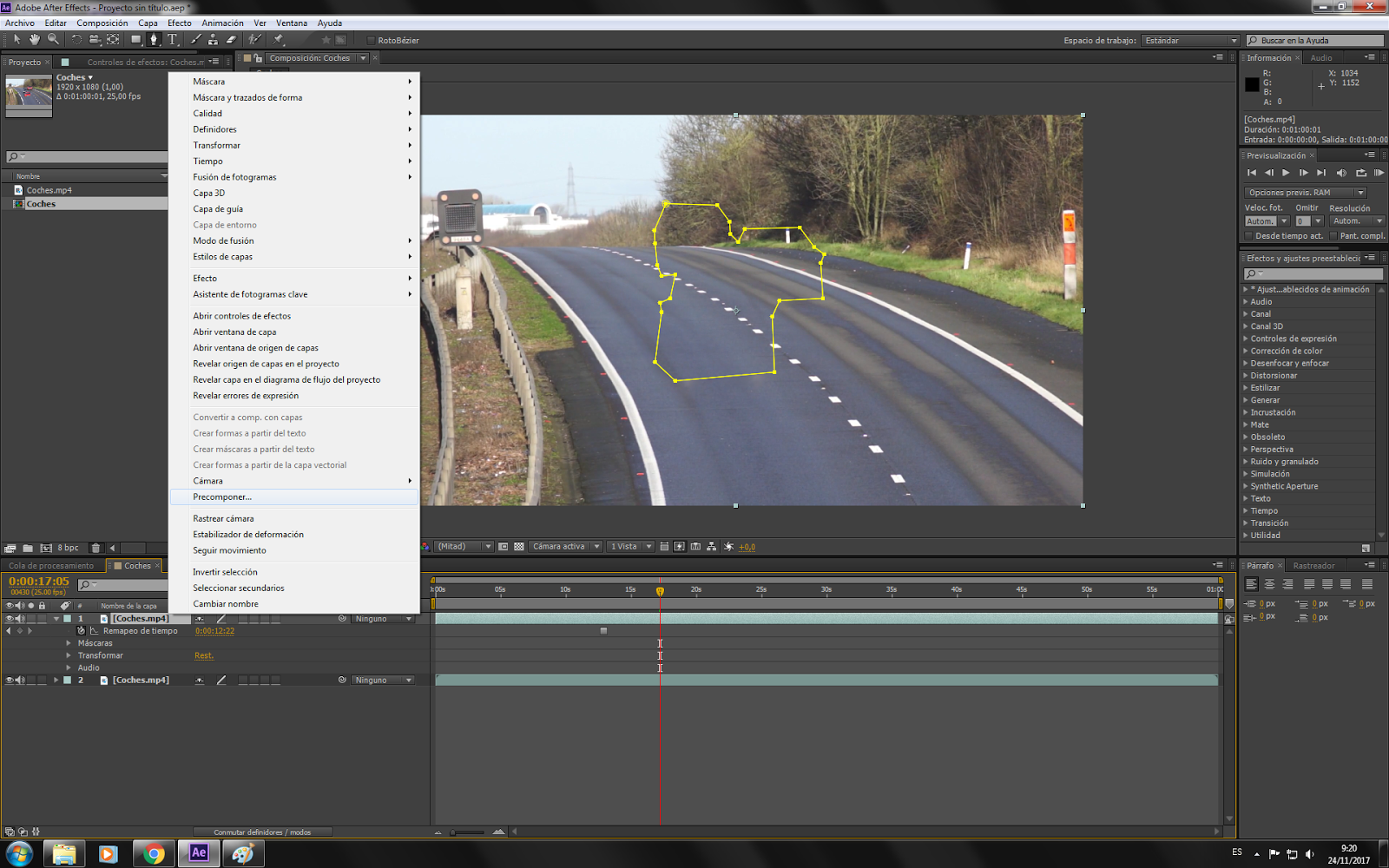
Task: Expand the Corrección de color effects category
Action: point(1247,352)
